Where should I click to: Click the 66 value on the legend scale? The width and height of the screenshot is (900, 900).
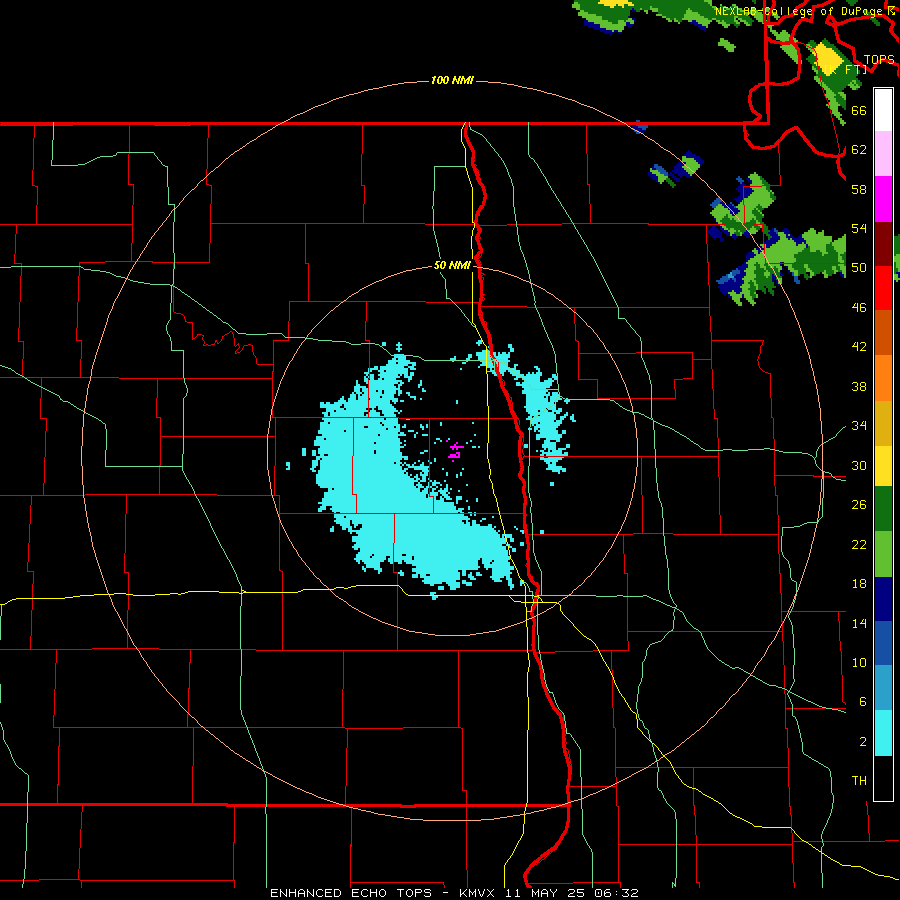(x=859, y=110)
